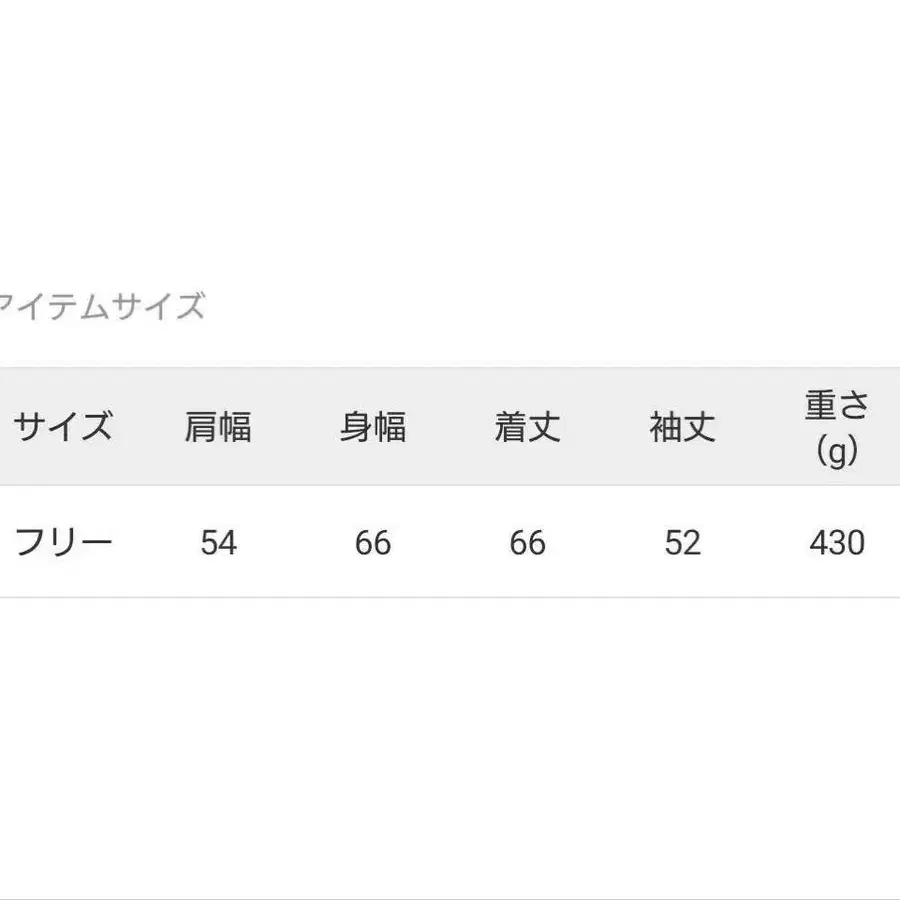Select the 身幅 column header
This screenshot has height=900, width=900.
tap(373, 427)
